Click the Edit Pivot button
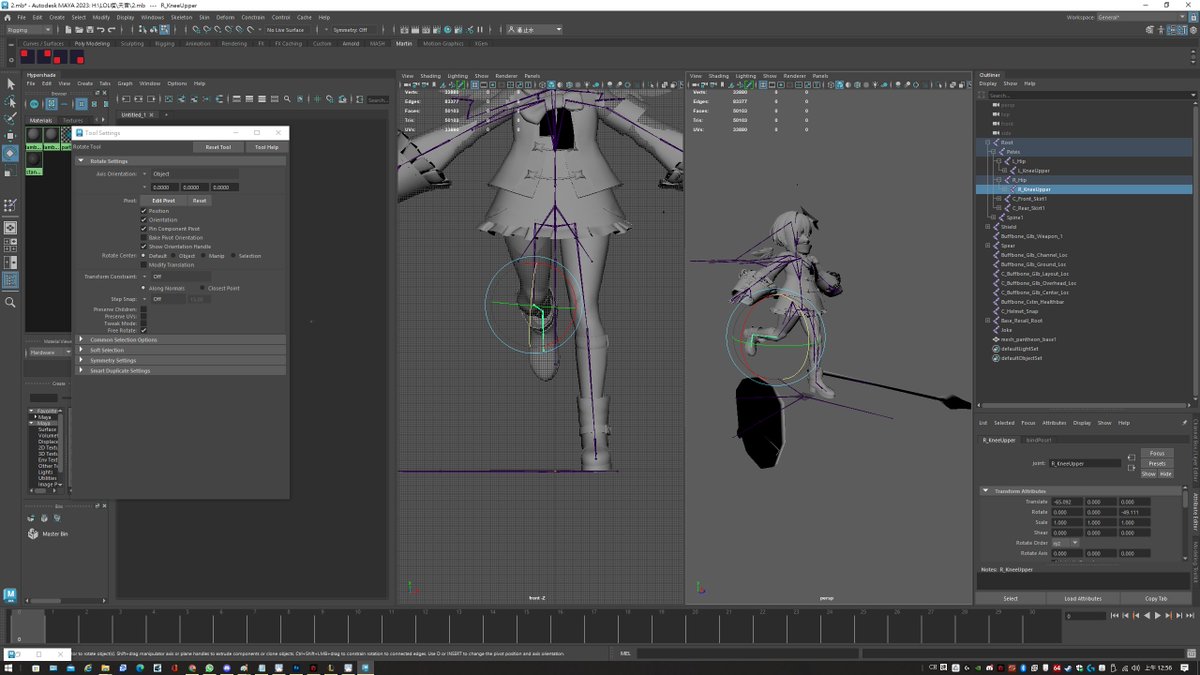This screenshot has width=1200, height=675. pos(163,200)
